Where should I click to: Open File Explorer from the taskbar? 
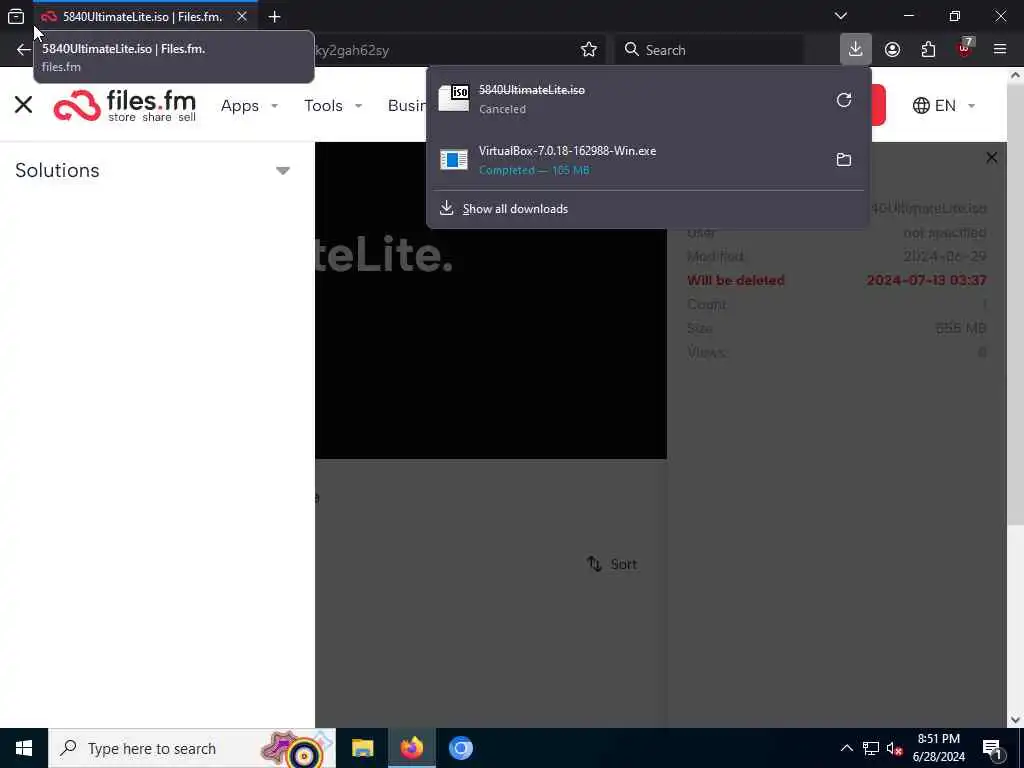coord(362,748)
